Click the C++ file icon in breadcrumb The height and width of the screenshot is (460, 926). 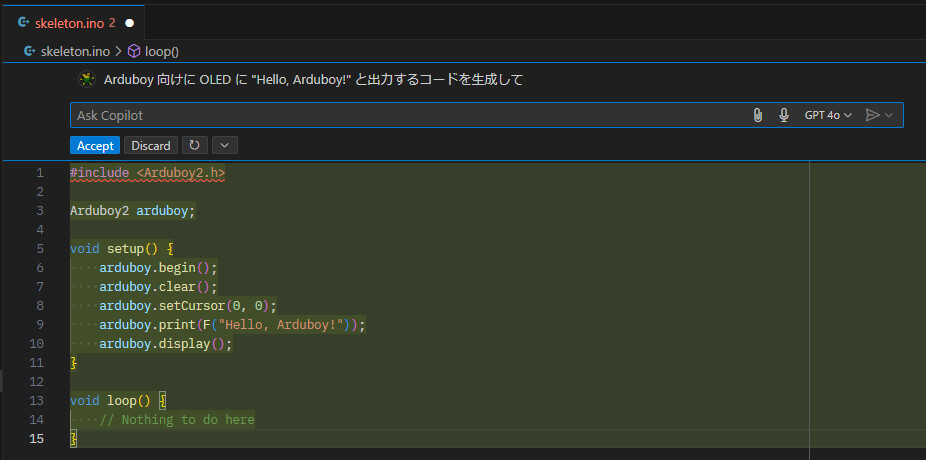click(29, 51)
